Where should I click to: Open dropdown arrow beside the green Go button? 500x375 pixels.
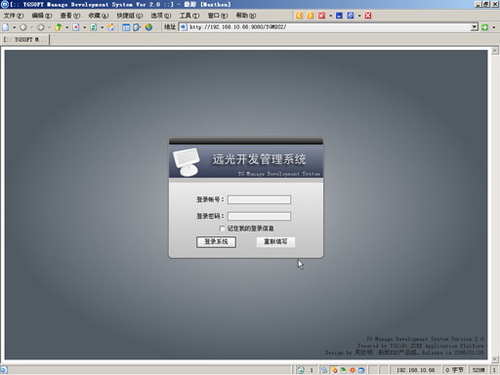coord(494,27)
